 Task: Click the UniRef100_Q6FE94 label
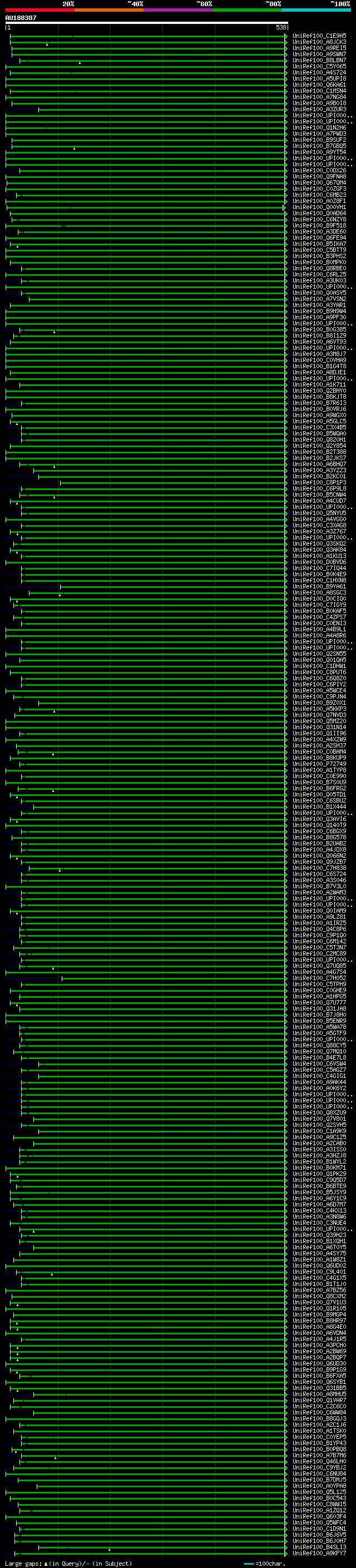point(319,238)
